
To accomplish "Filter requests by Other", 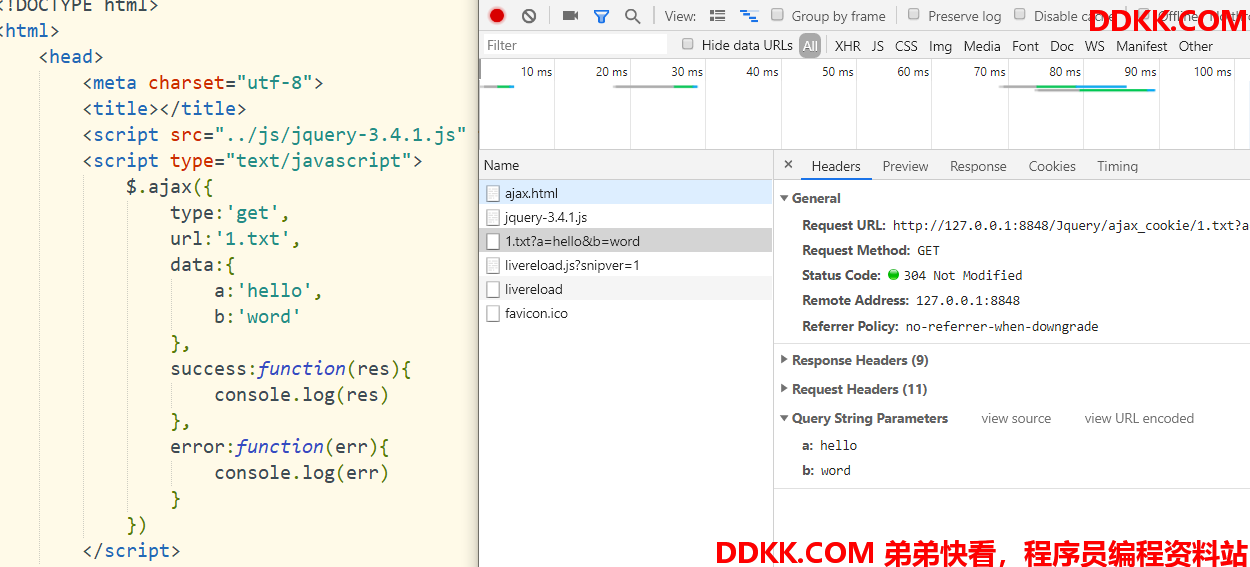I will tap(1195, 46).
